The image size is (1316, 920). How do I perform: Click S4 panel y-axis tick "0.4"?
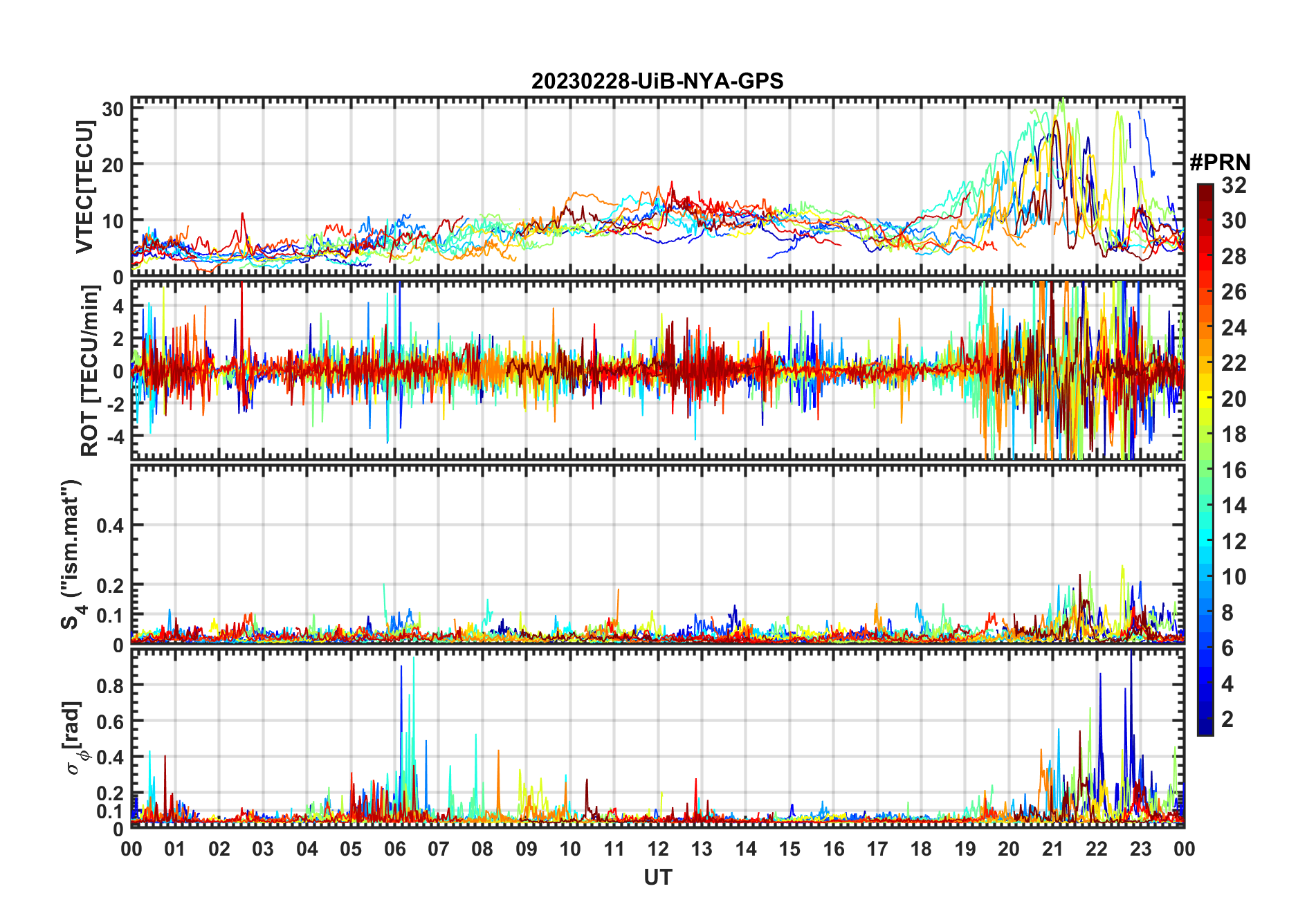point(110,526)
